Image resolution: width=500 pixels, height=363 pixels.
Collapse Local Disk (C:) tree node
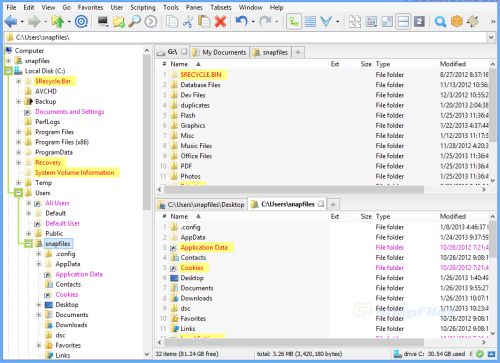click(8, 71)
